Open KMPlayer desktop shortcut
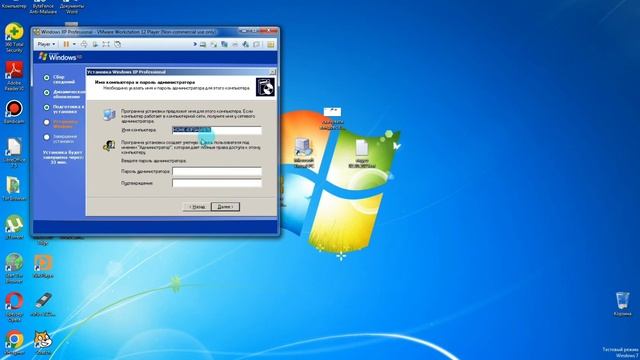The image size is (640, 360). 43,265
